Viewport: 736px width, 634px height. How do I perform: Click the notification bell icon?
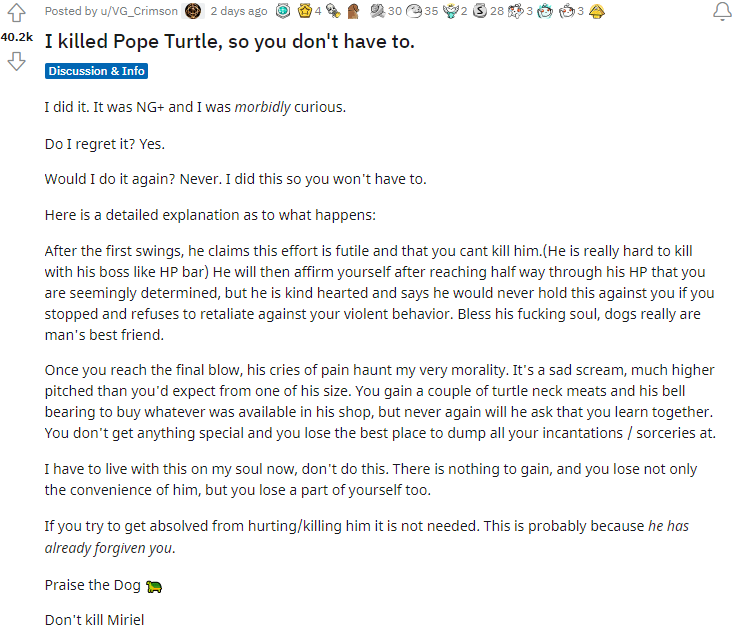[722, 11]
